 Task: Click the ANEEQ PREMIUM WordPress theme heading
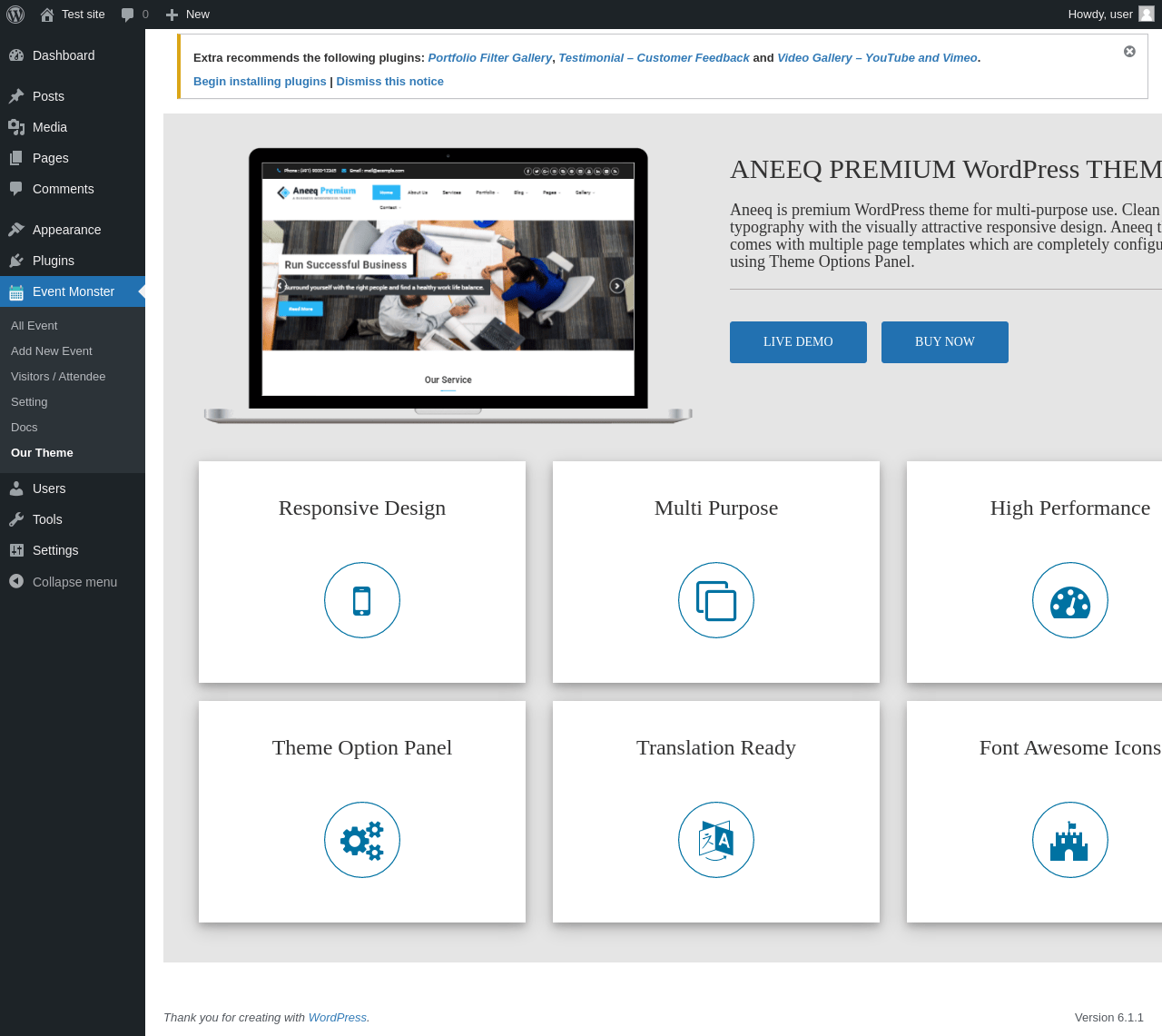(x=946, y=169)
